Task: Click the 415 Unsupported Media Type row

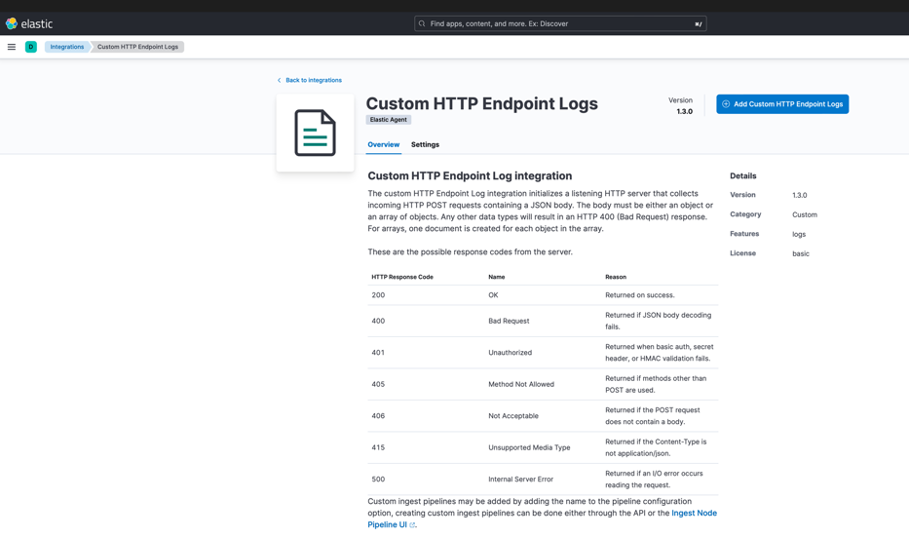Action: pyautogui.click(x=543, y=448)
